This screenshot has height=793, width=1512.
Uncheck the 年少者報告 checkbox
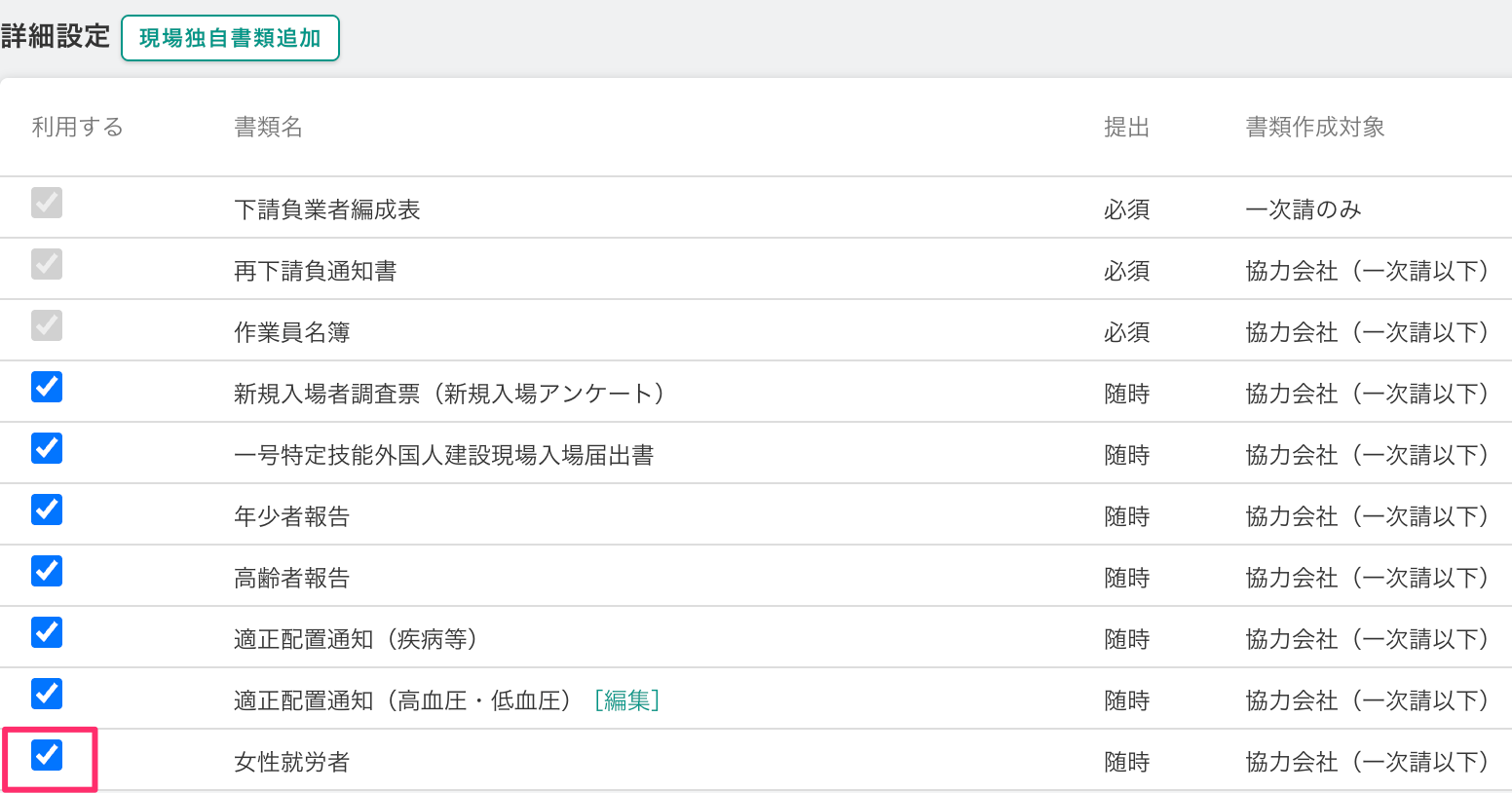tap(47, 510)
